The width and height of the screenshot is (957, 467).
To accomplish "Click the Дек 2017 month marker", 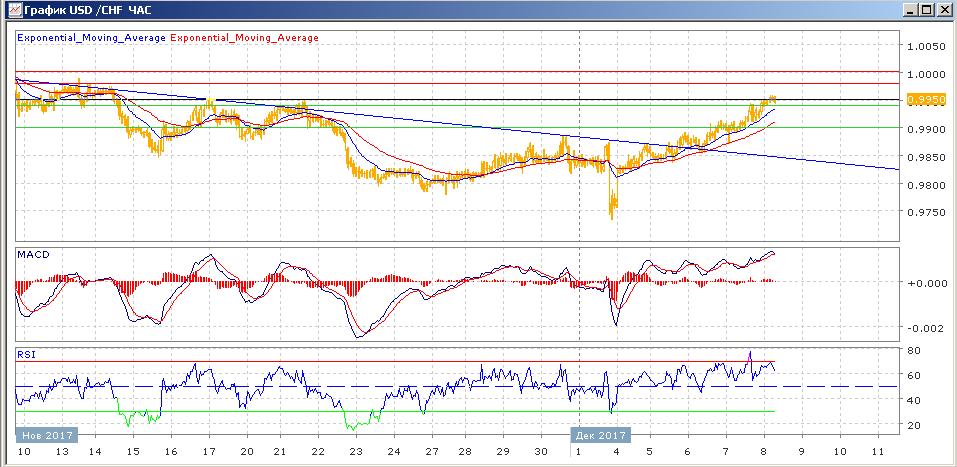I will tap(601, 435).
